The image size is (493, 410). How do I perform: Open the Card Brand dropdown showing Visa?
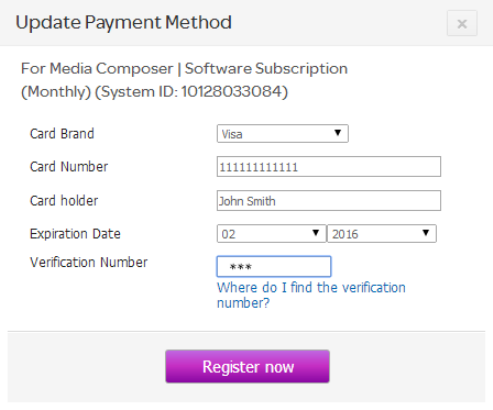coord(282,134)
